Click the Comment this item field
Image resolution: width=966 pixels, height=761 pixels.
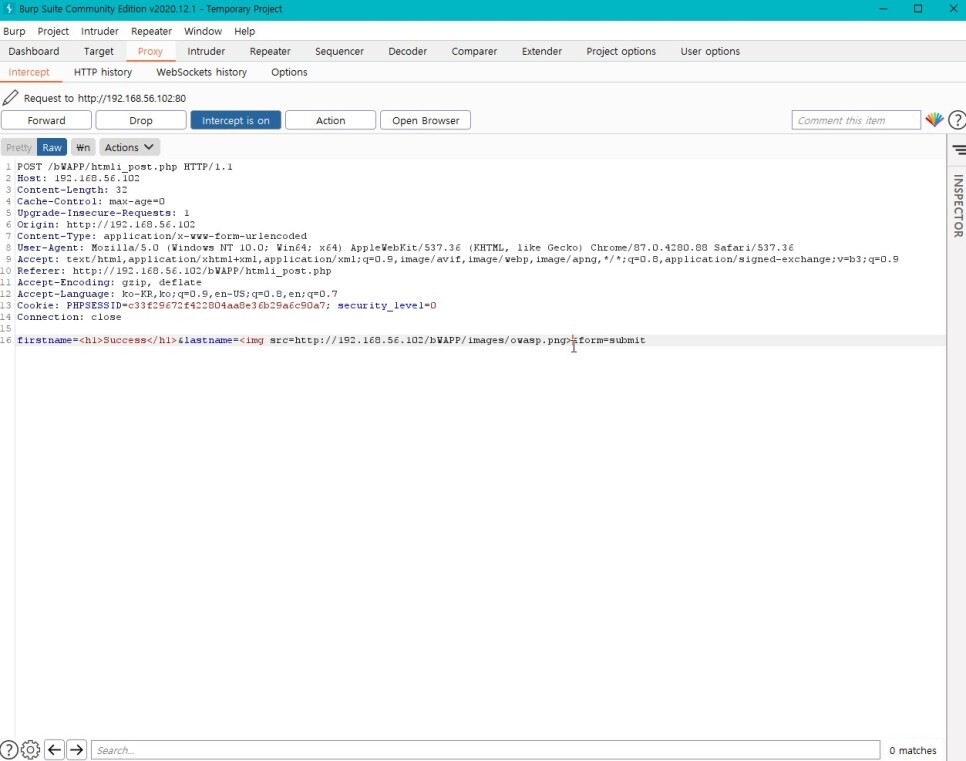click(856, 120)
